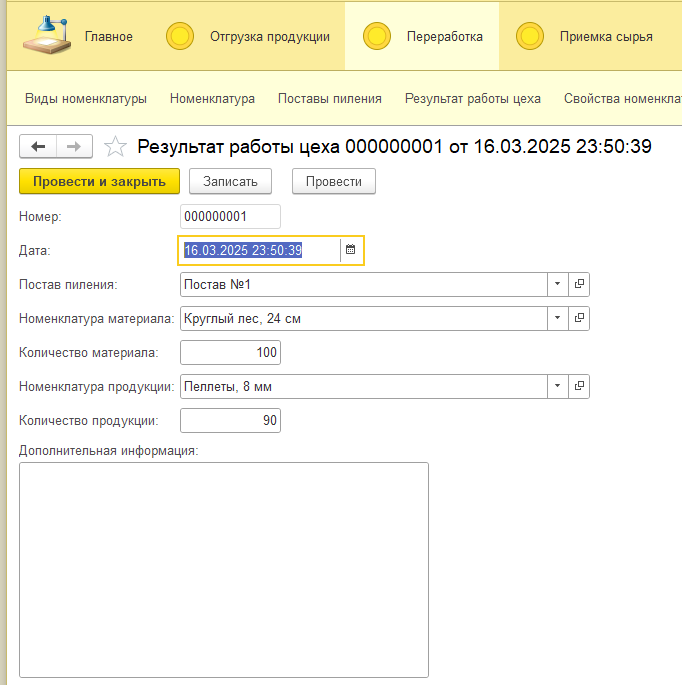This screenshot has height=685, width=682.
Task: Click the Записать button
Action: (230, 181)
